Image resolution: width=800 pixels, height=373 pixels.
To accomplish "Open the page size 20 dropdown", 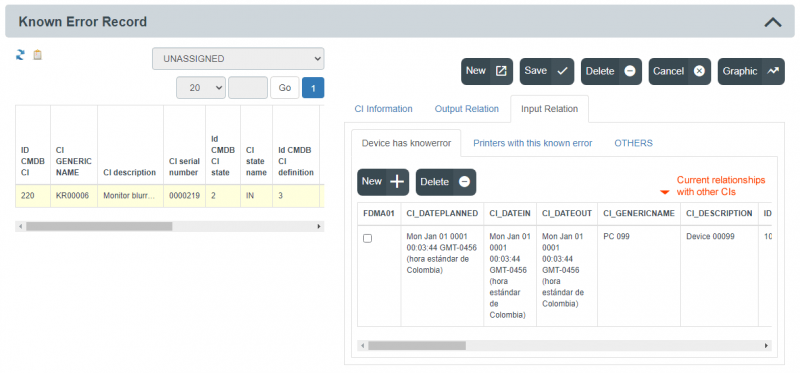I will pos(201,88).
